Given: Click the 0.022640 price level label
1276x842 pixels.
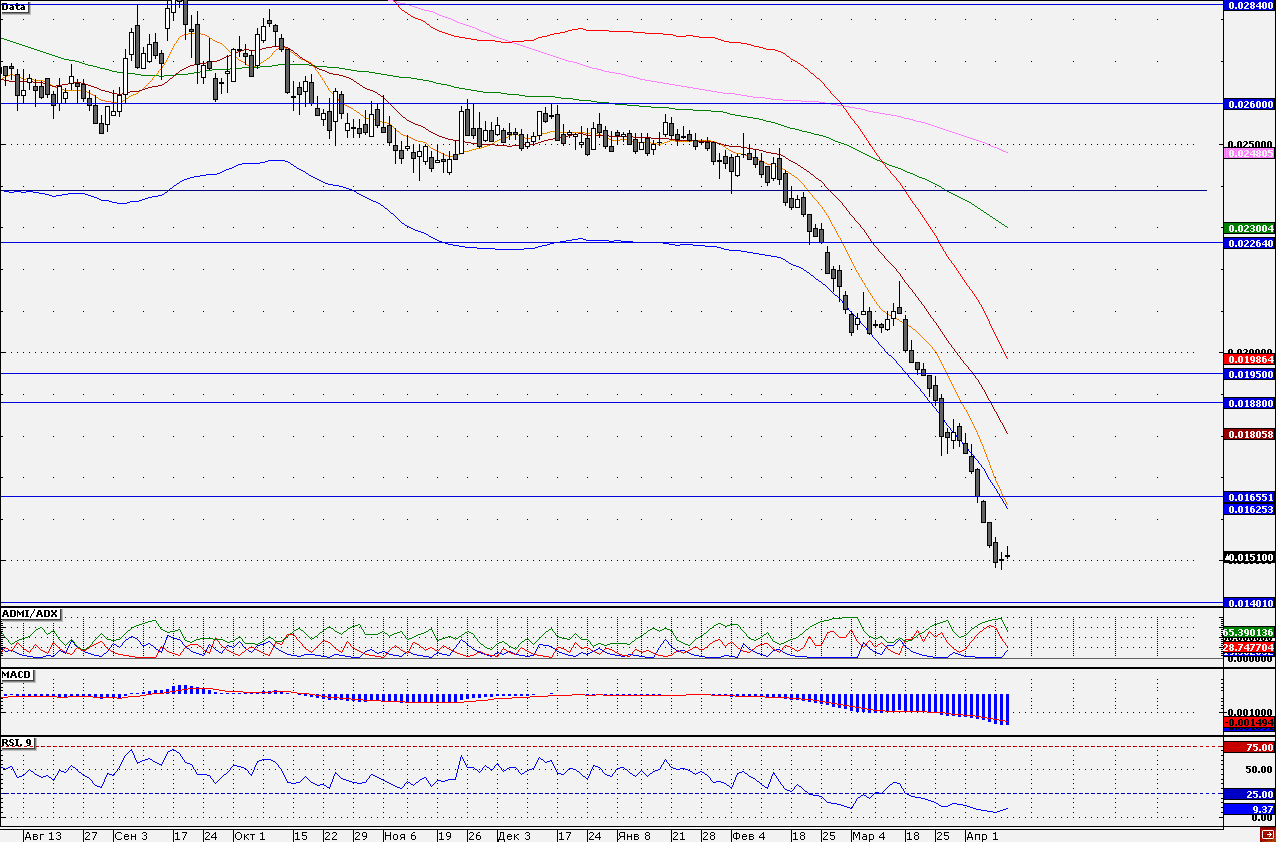Looking at the screenshot, I should [1249, 242].
